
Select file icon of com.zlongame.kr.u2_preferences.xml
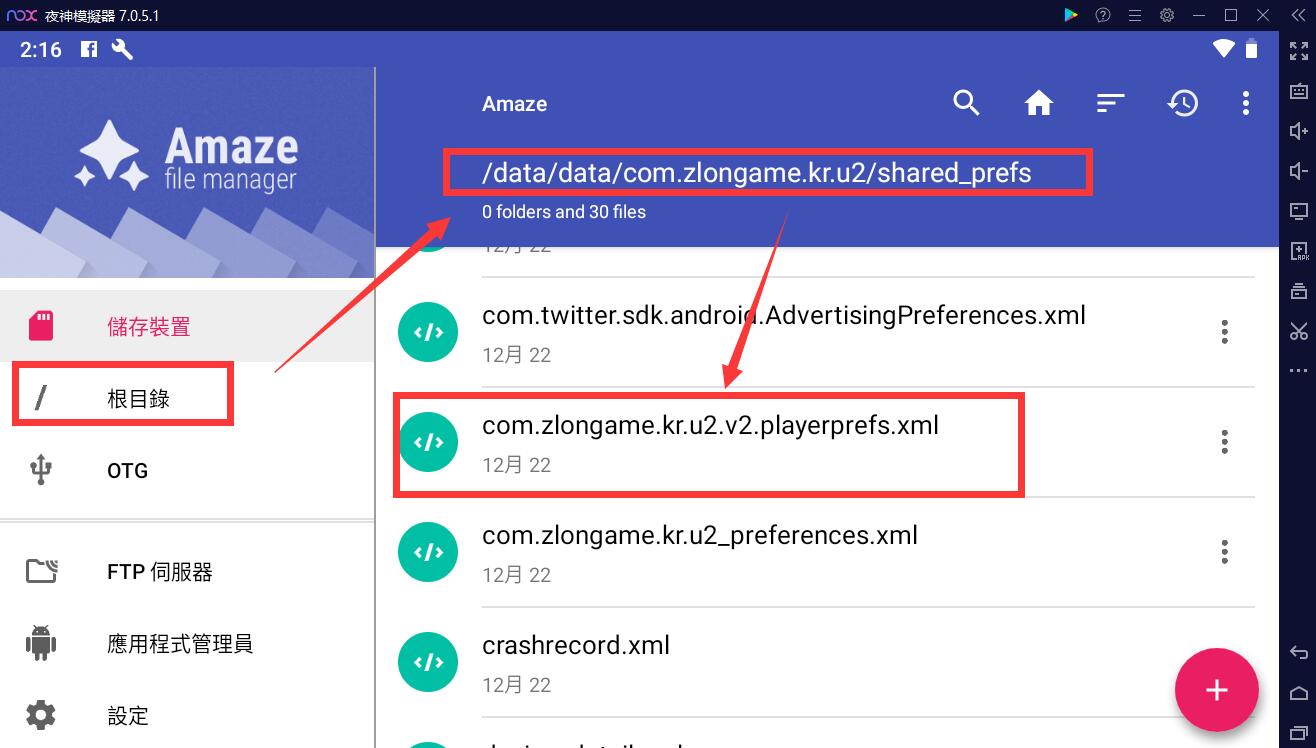pos(428,552)
